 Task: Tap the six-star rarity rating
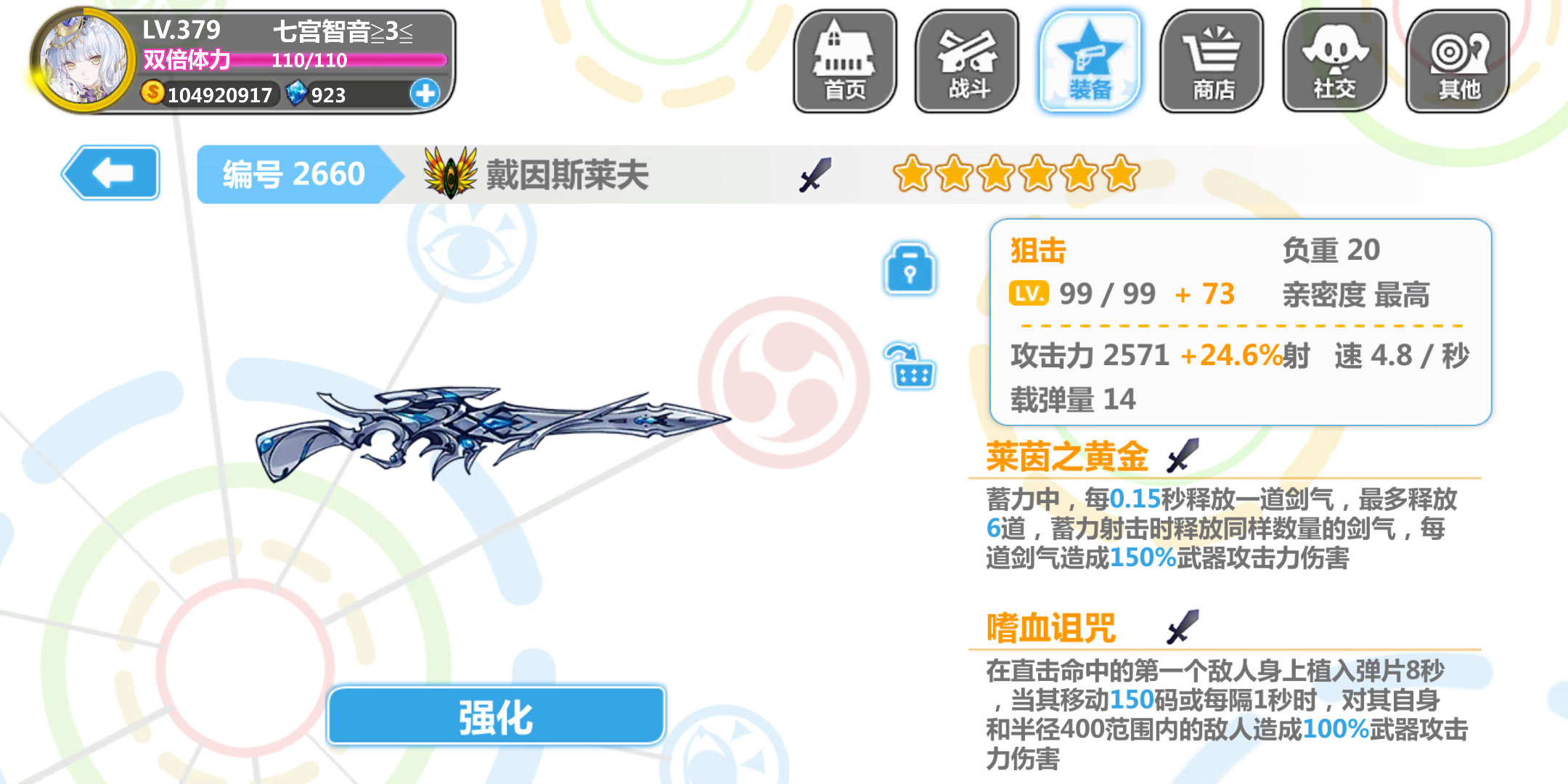point(1016,173)
